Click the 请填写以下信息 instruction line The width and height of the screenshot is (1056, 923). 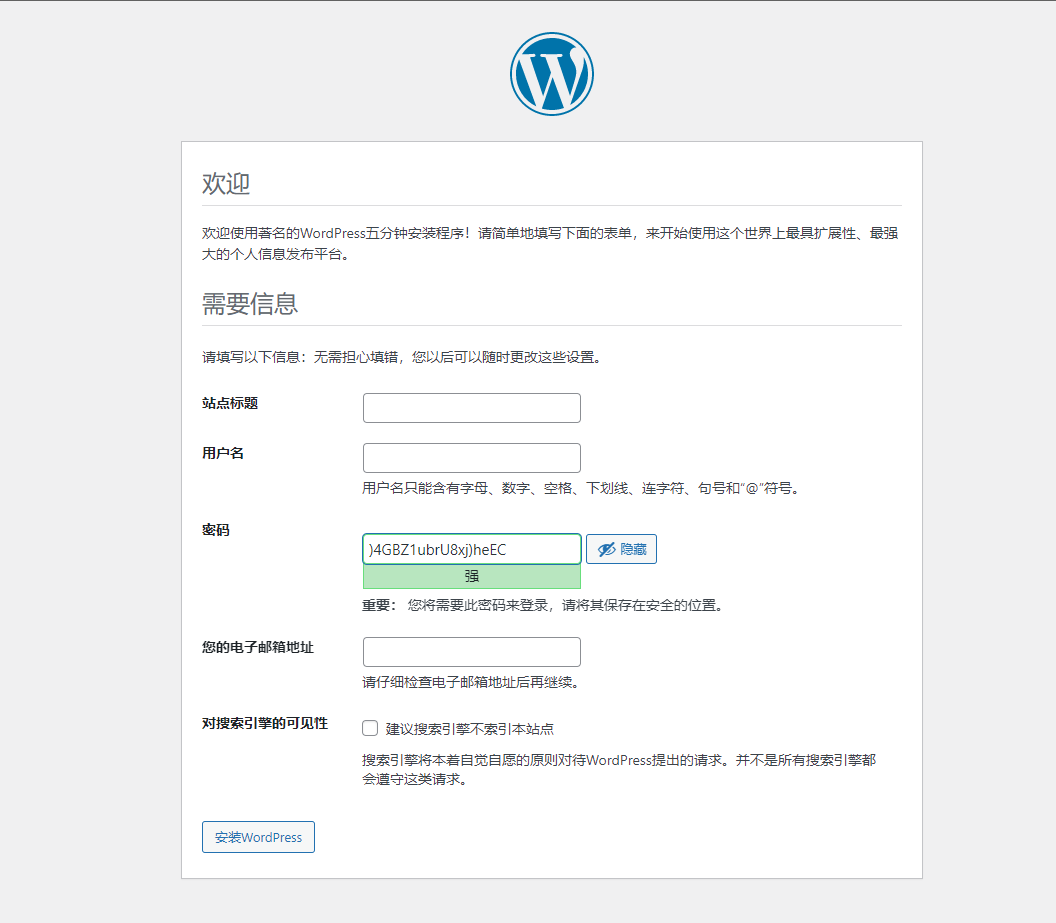click(x=401, y=357)
